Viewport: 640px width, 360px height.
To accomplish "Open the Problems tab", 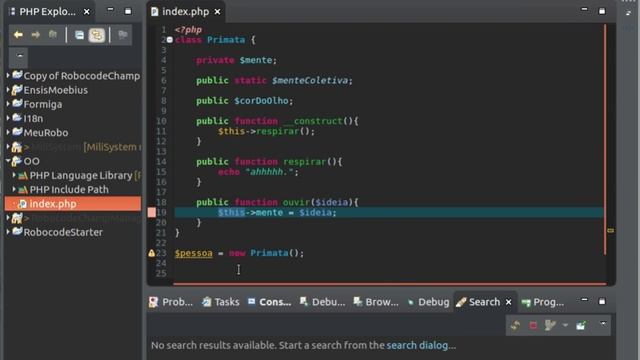I will tap(171, 302).
